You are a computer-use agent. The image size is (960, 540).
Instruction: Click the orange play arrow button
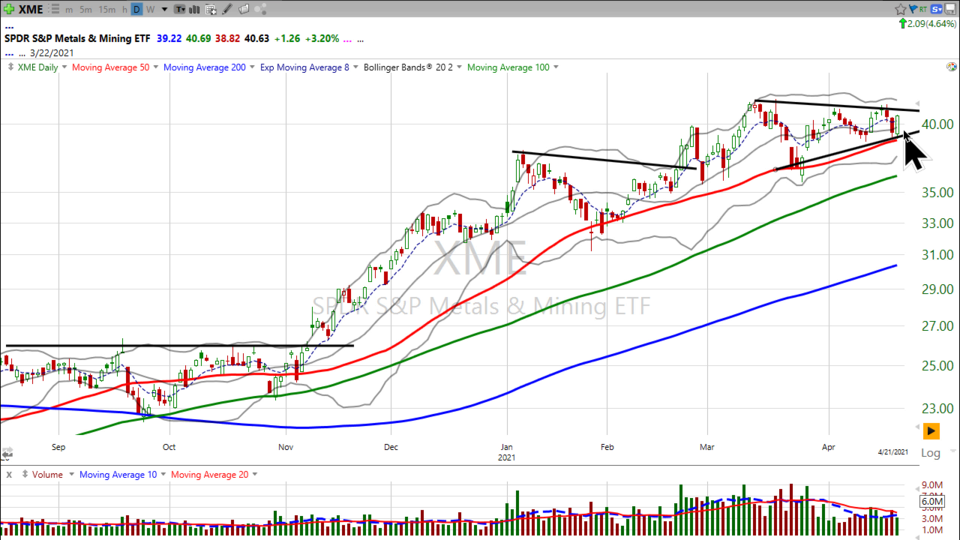point(931,431)
